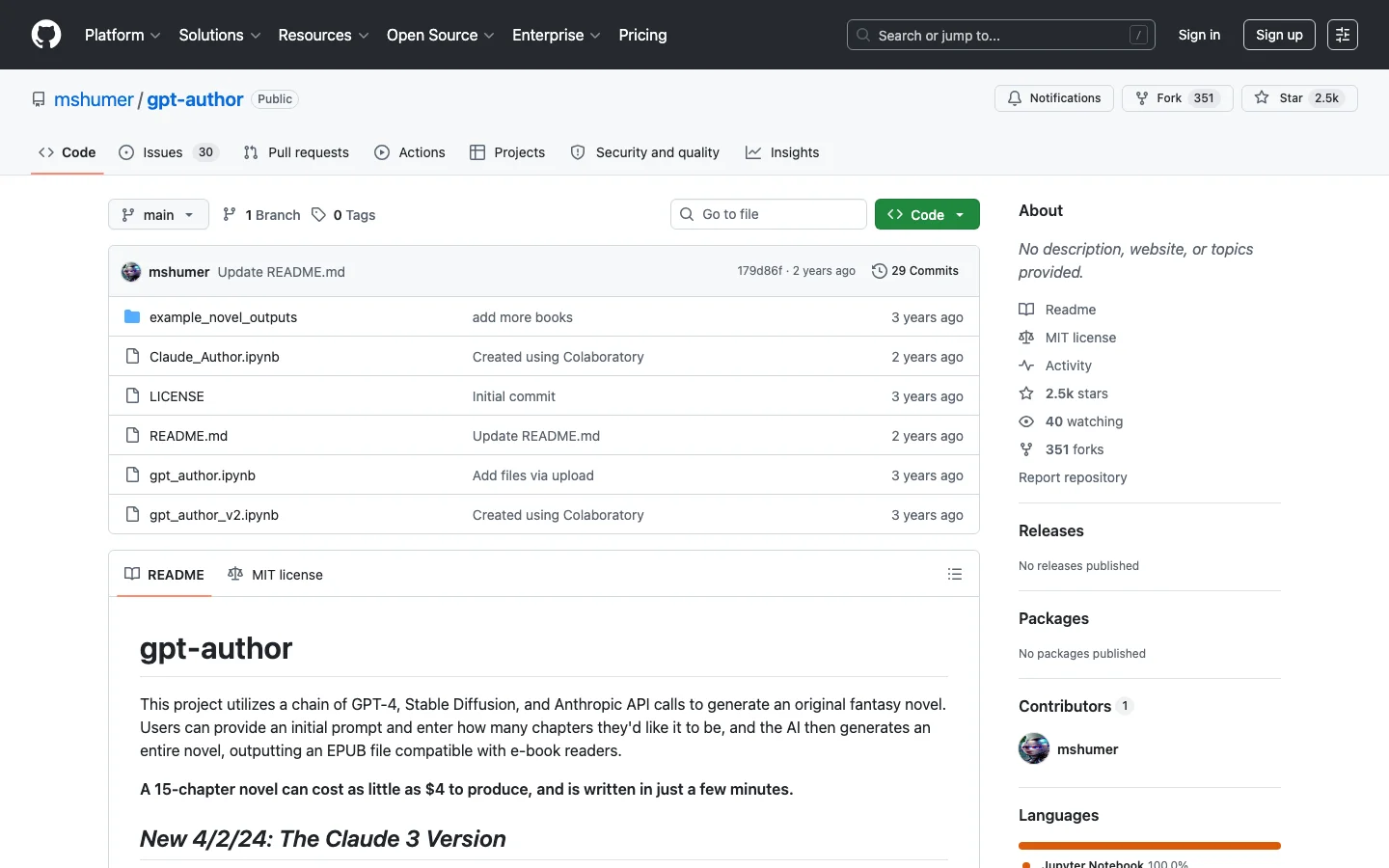Open mshumer owner profile link

94,99
